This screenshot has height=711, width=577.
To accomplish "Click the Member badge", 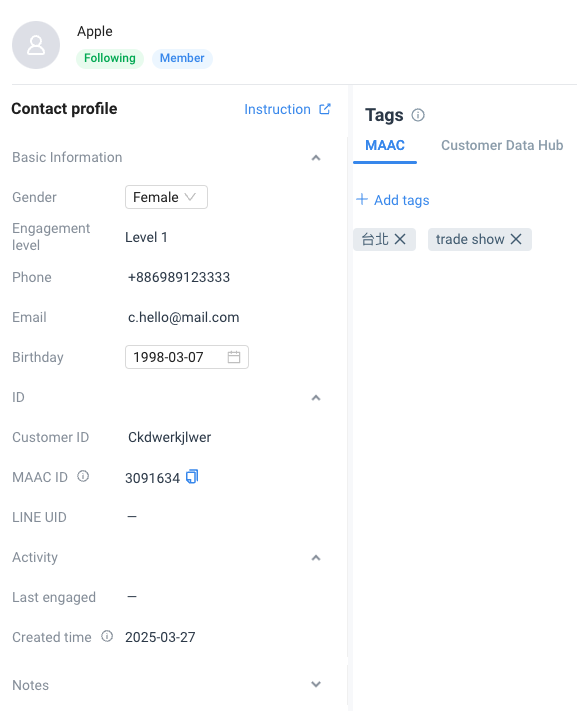I will point(182,58).
